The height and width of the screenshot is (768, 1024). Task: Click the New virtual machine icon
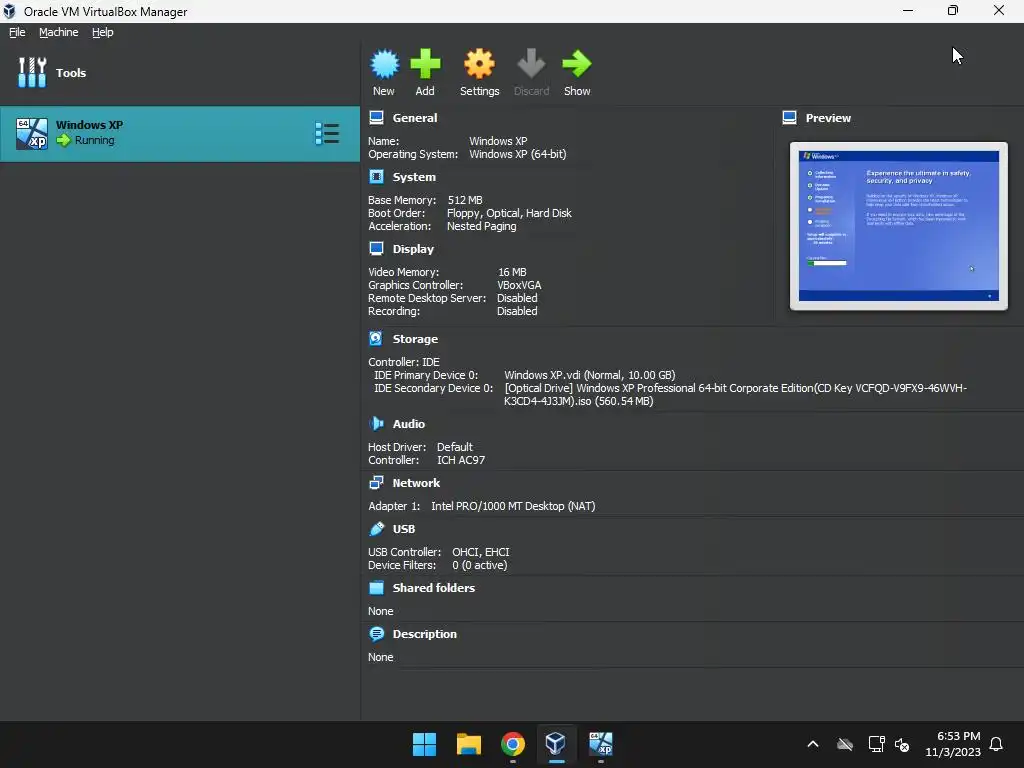pos(384,64)
